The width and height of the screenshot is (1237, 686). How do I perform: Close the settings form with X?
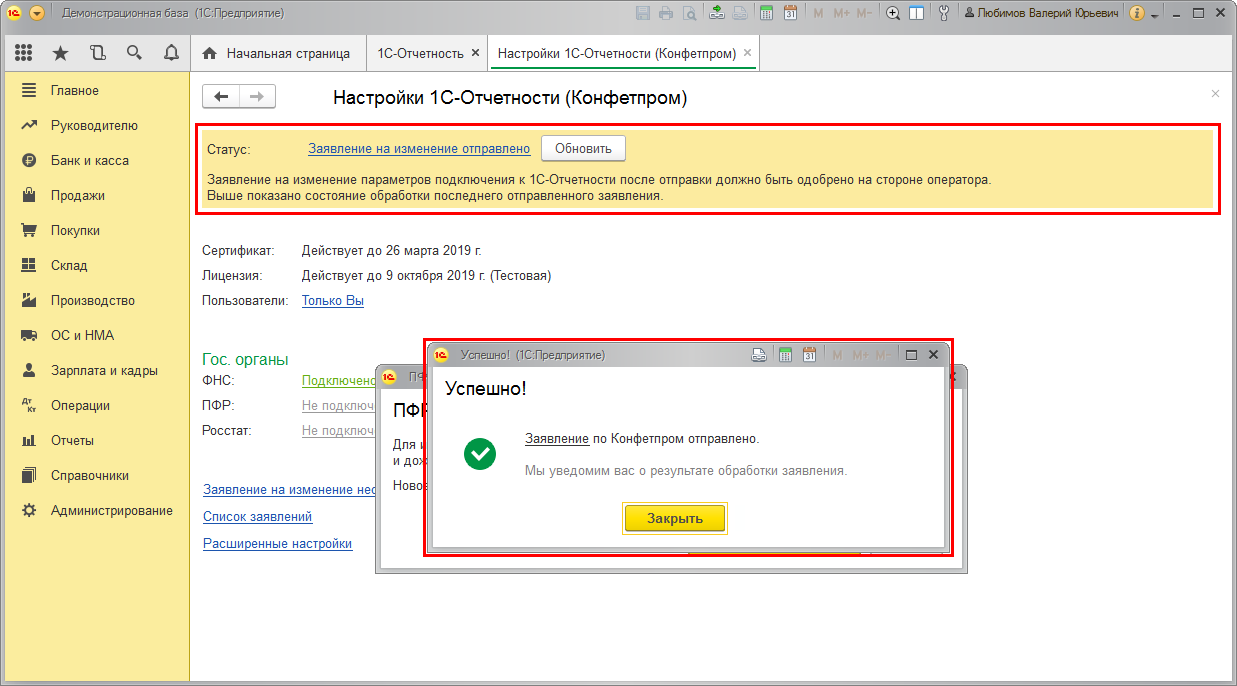pos(1215,93)
